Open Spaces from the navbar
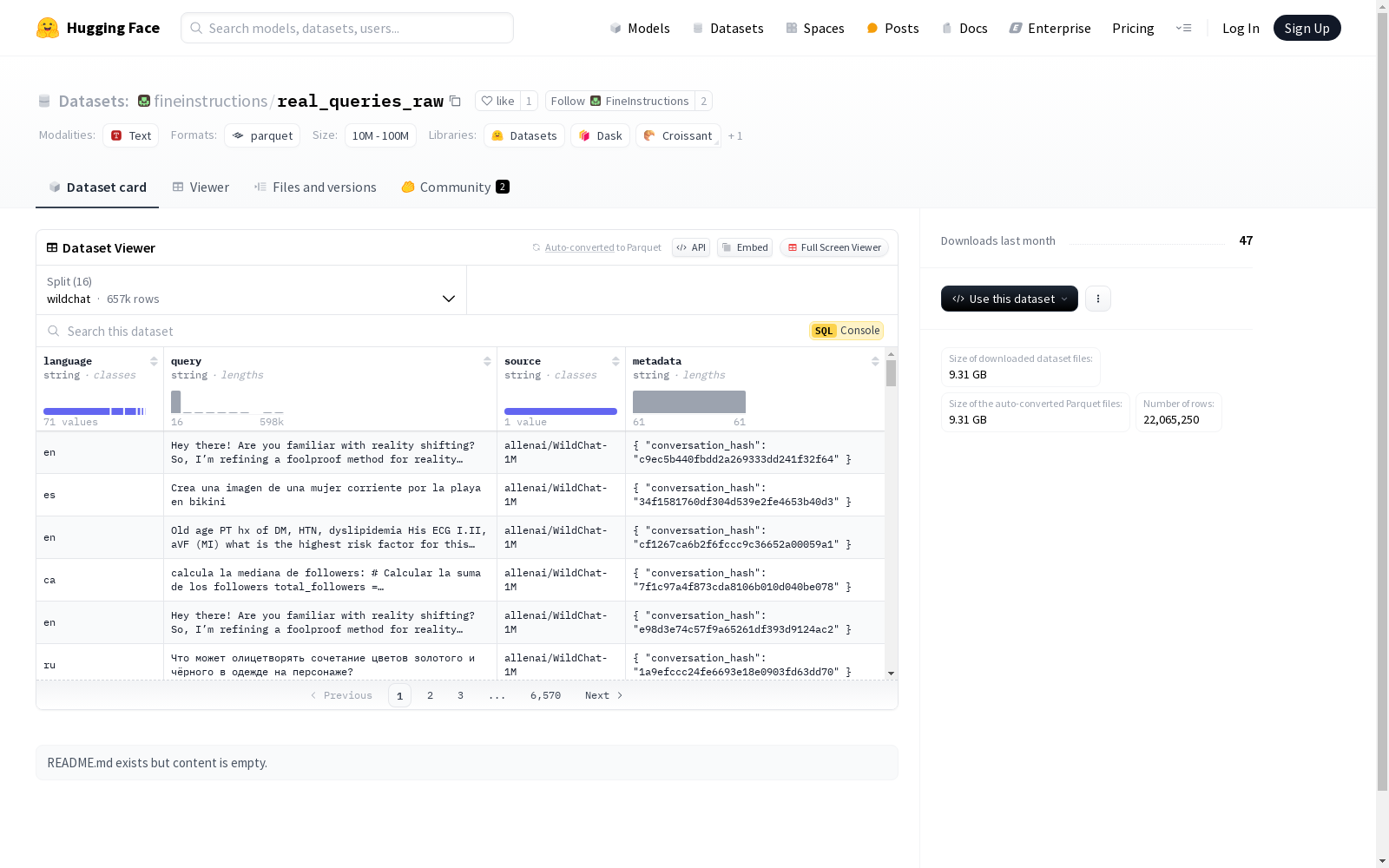Screen dimensions: 1389x868 pyautogui.click(x=815, y=28)
